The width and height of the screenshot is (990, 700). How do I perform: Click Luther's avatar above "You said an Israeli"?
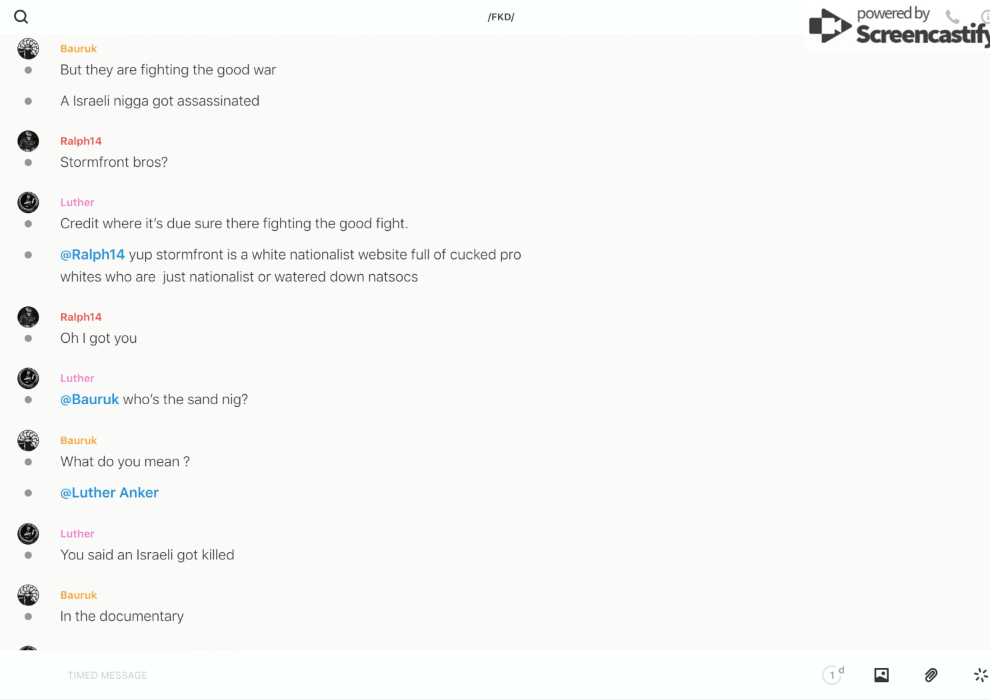pyautogui.click(x=28, y=534)
